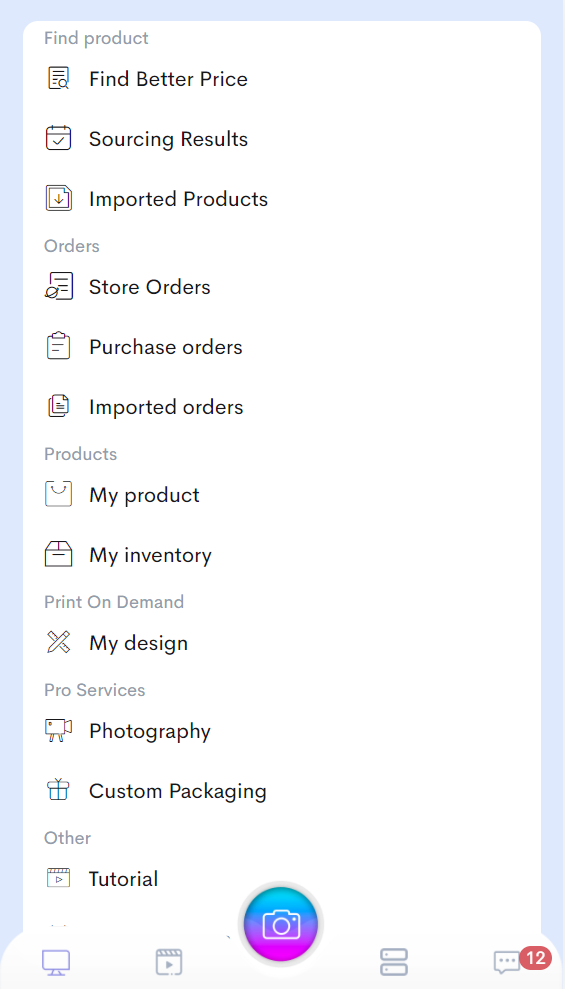
Task: Click the Find Better Price icon
Action: pos(59,78)
